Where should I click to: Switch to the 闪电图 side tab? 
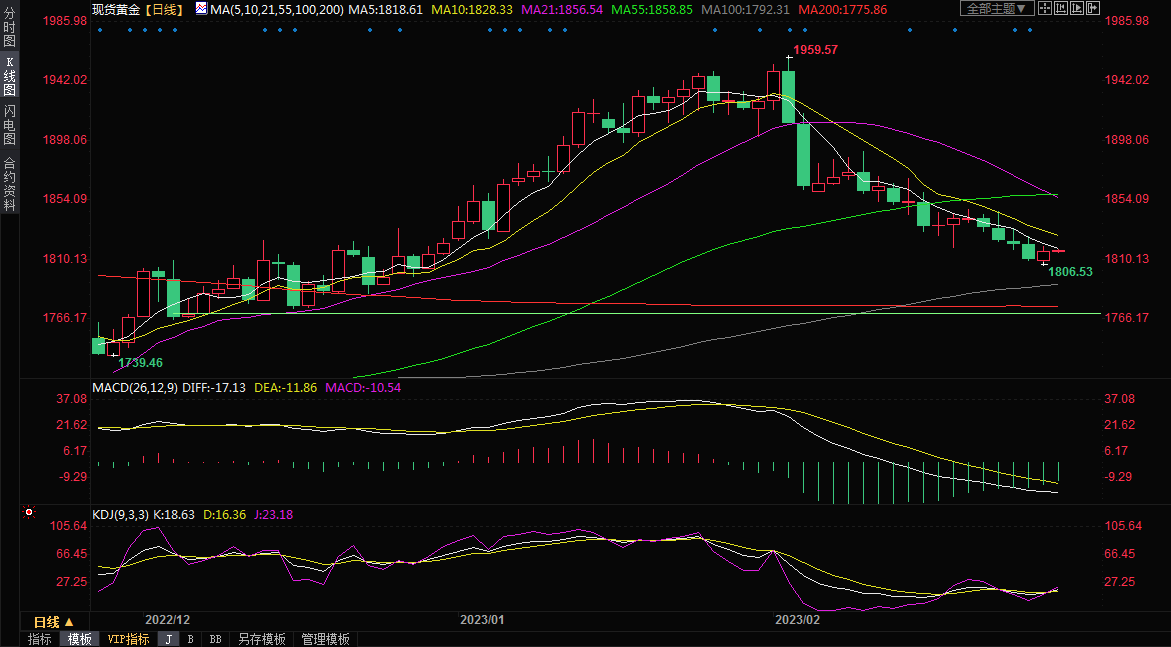(x=9, y=124)
